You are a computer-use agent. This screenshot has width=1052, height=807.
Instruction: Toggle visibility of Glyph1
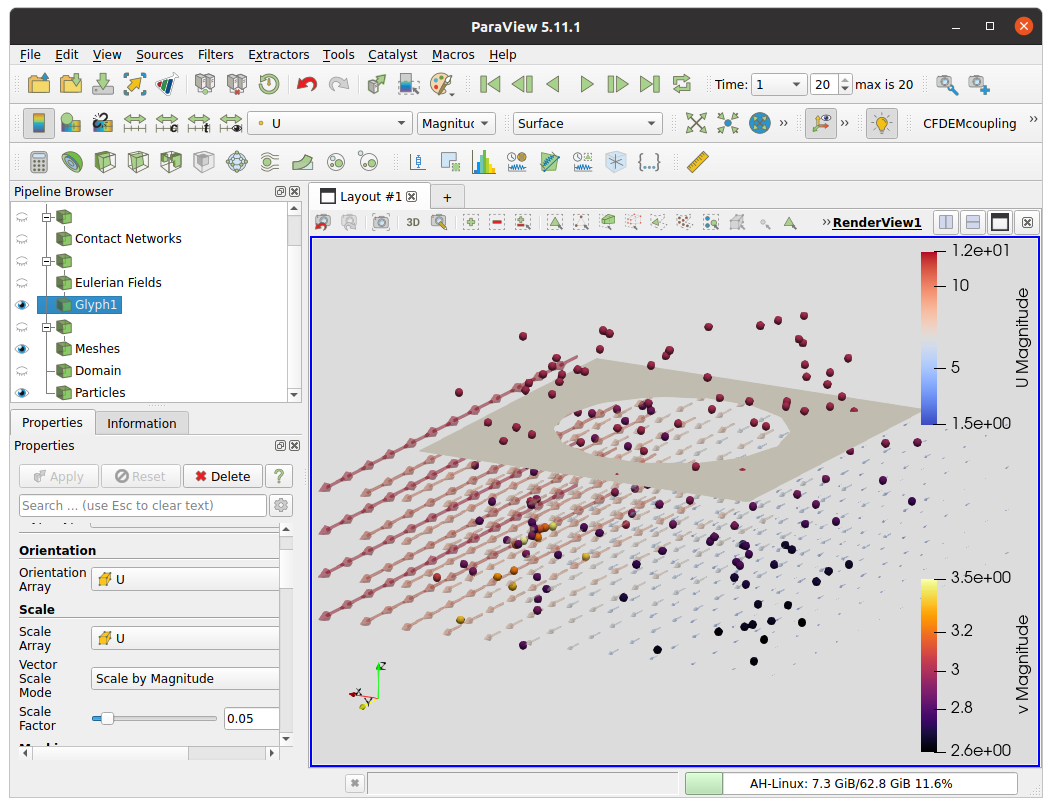(x=22, y=305)
